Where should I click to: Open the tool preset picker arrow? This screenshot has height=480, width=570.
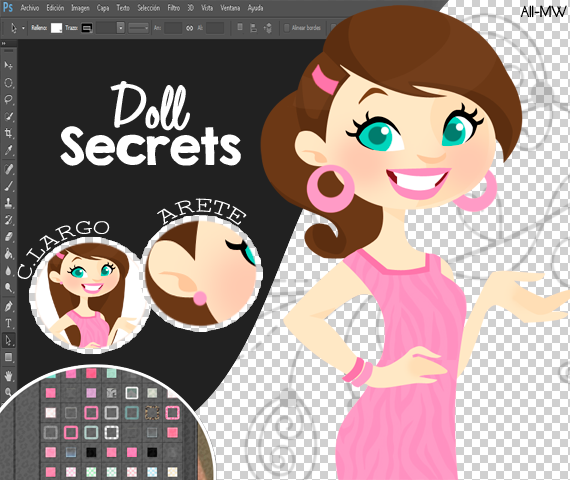point(23,28)
